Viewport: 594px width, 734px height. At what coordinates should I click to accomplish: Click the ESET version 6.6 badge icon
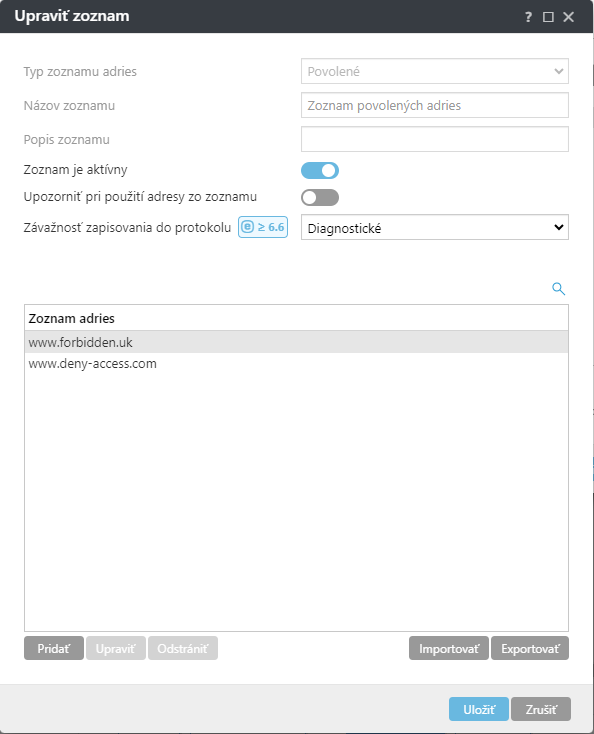click(263, 227)
